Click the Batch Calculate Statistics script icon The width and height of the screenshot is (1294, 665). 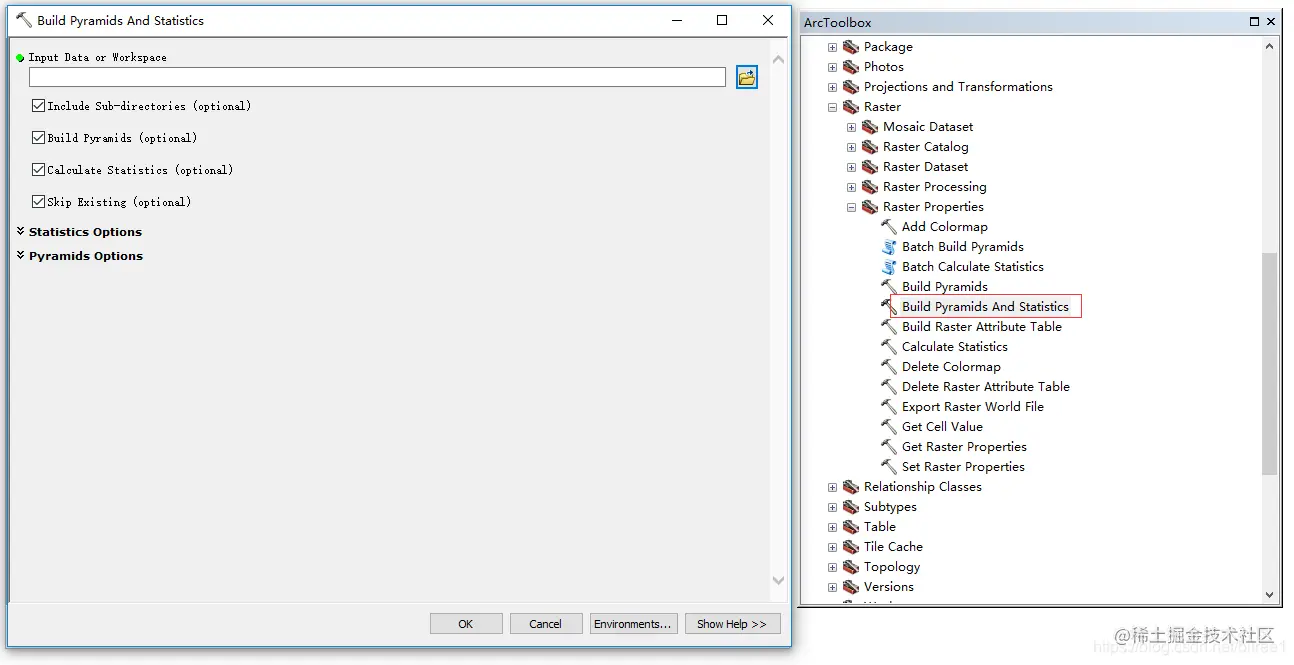(x=889, y=267)
